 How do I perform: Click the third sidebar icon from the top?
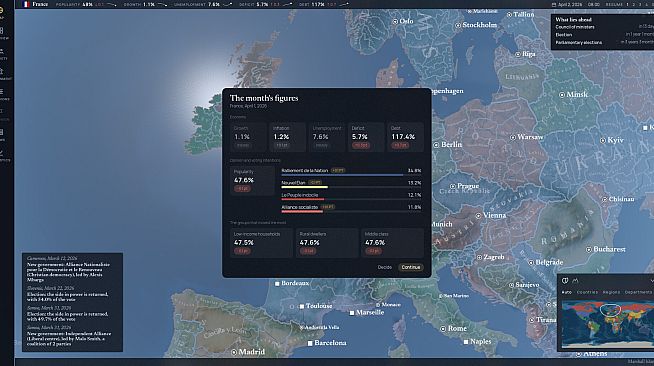click(x=2, y=51)
